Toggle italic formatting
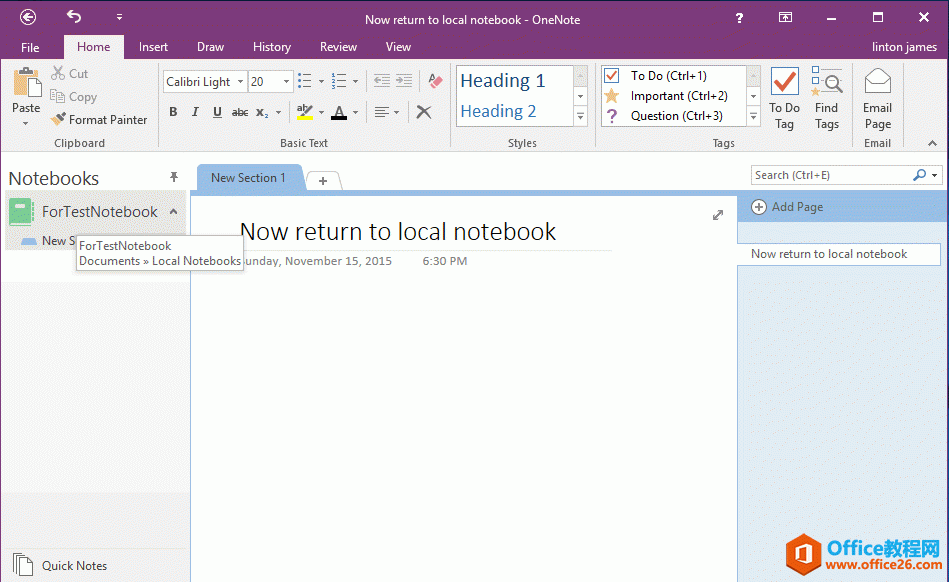Screen dimensions: 949x582 coord(195,112)
